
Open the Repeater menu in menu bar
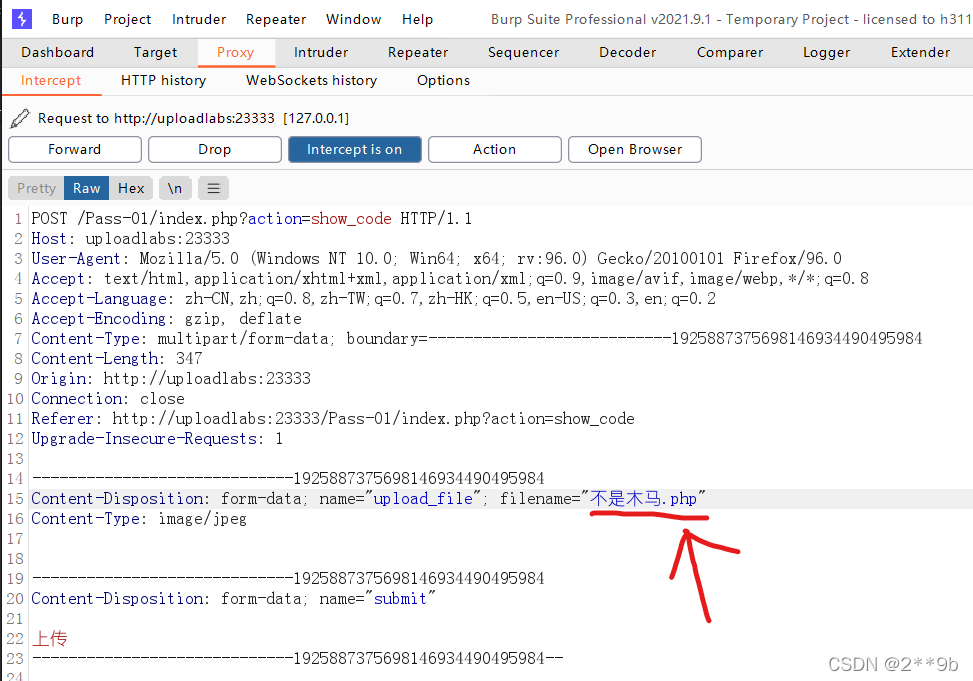(x=276, y=19)
